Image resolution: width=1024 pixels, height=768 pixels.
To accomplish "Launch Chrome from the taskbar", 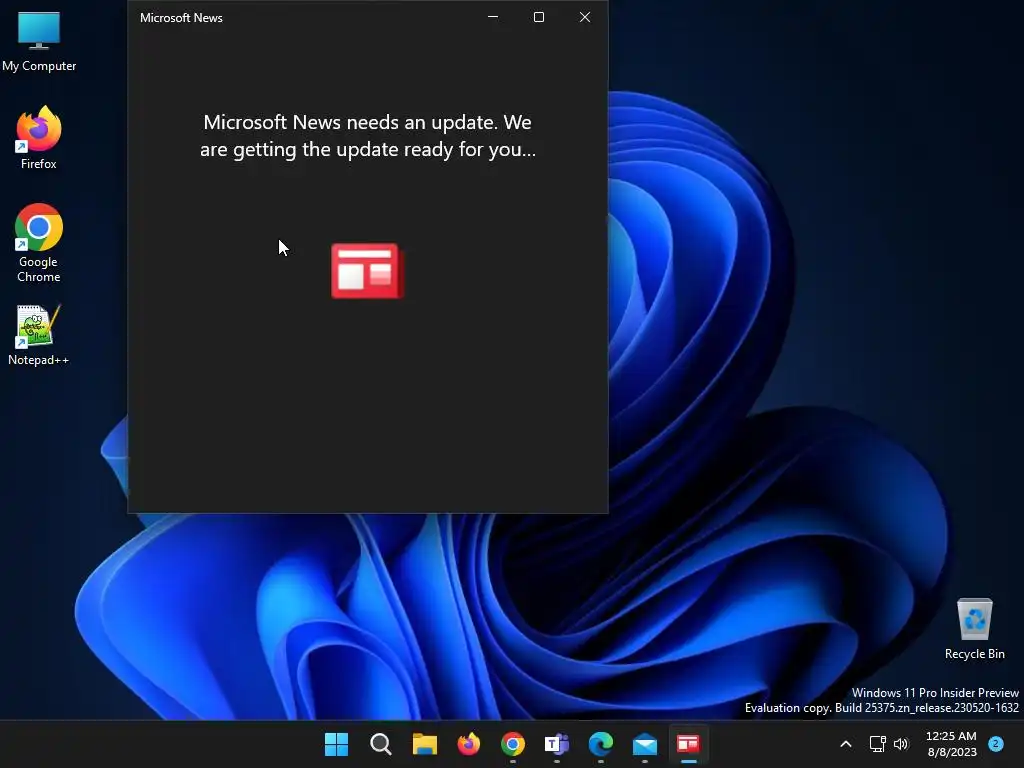I will [513, 744].
